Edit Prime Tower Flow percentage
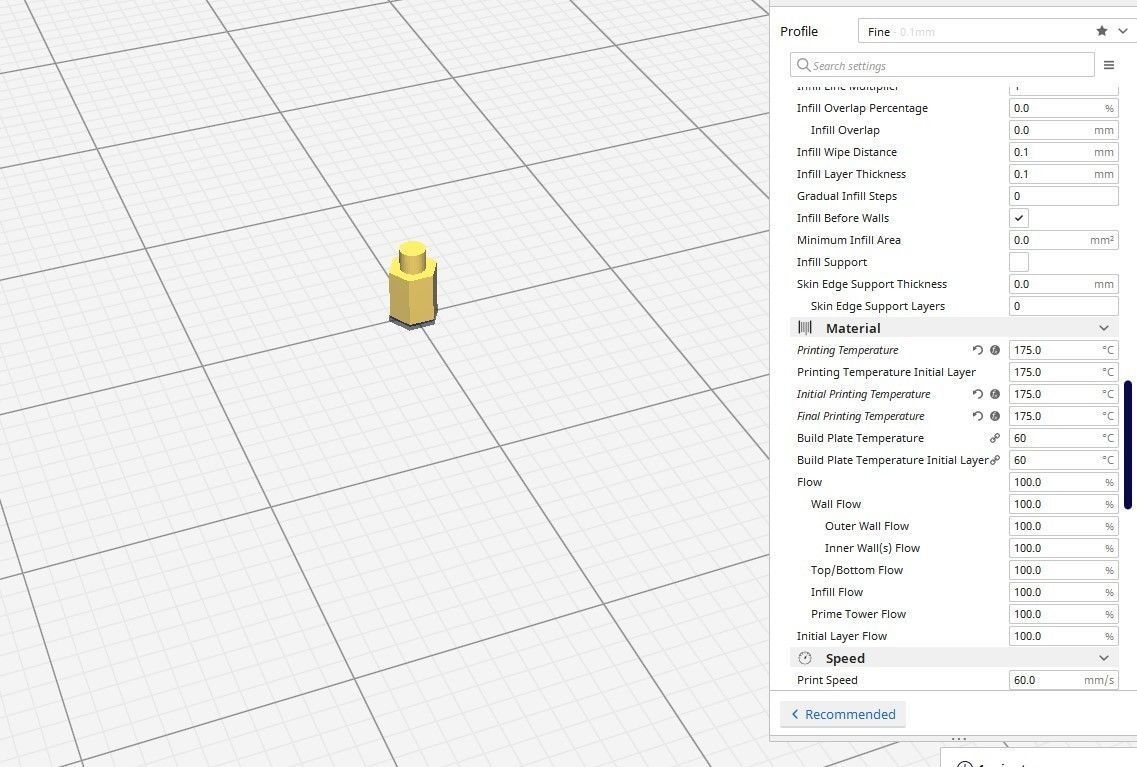 (1063, 614)
